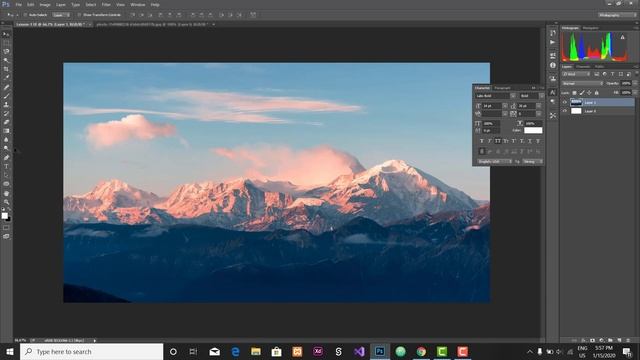The image size is (640, 360).
Task: Toggle lock transparent pixels
Action: [x=574, y=93]
